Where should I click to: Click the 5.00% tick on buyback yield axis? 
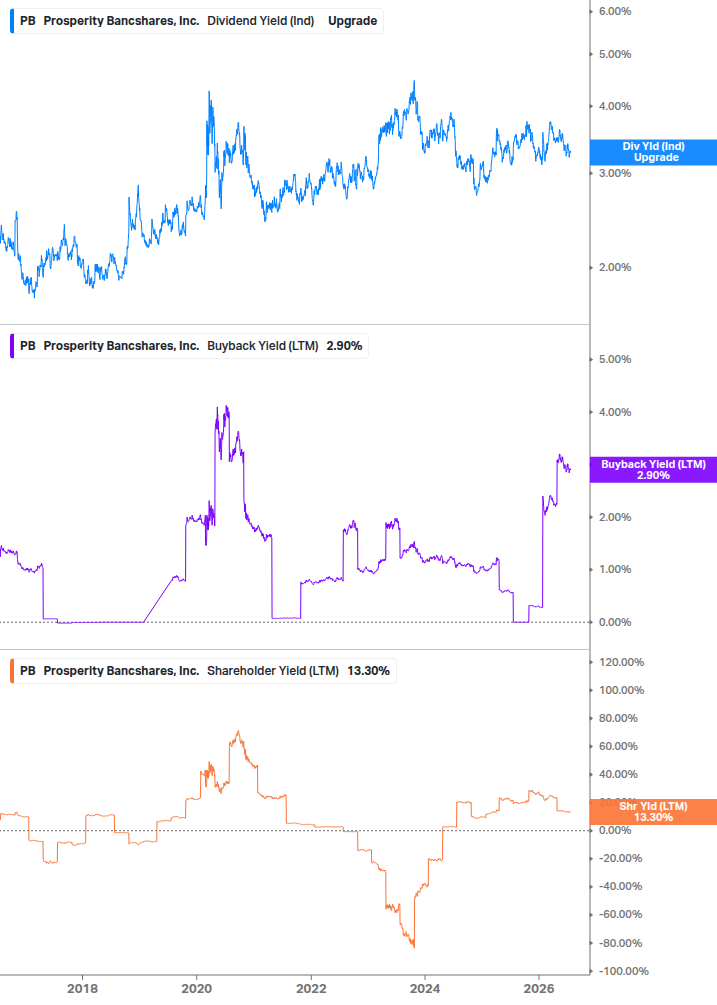click(x=614, y=360)
